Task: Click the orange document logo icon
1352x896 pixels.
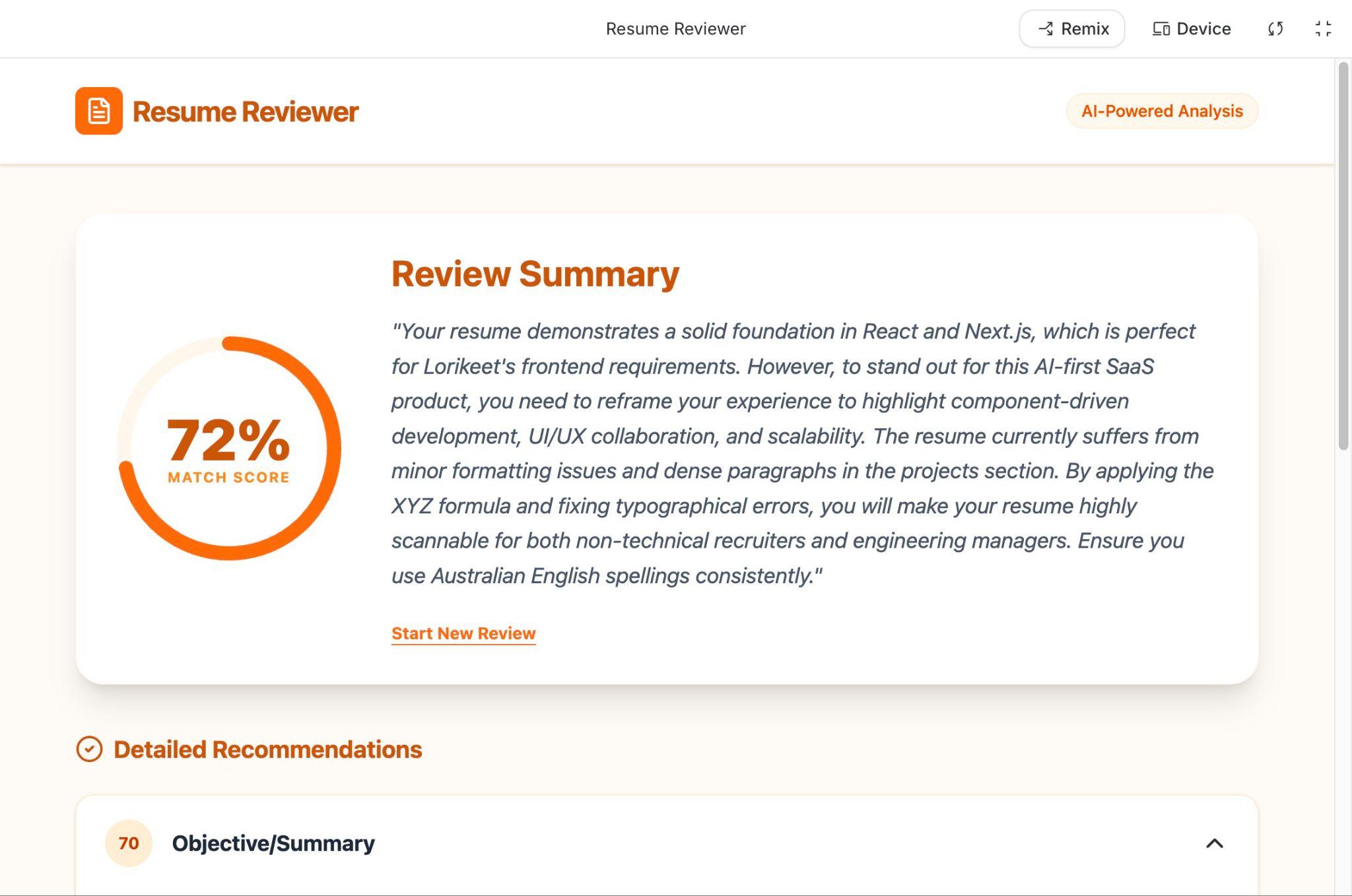Action: point(99,111)
